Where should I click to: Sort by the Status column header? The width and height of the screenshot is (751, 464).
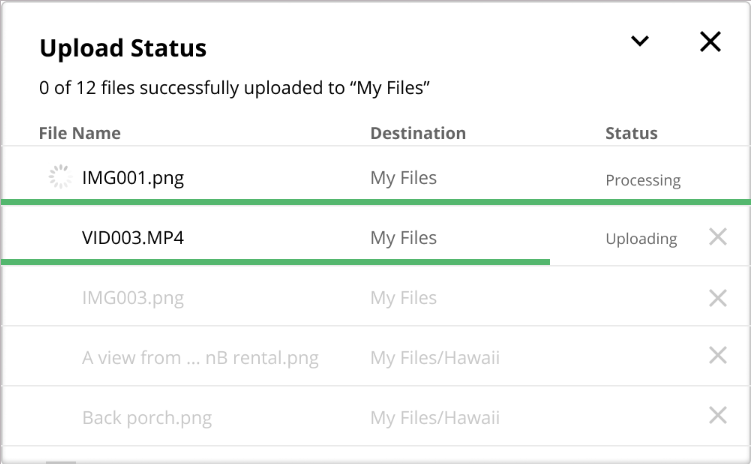[631, 133]
